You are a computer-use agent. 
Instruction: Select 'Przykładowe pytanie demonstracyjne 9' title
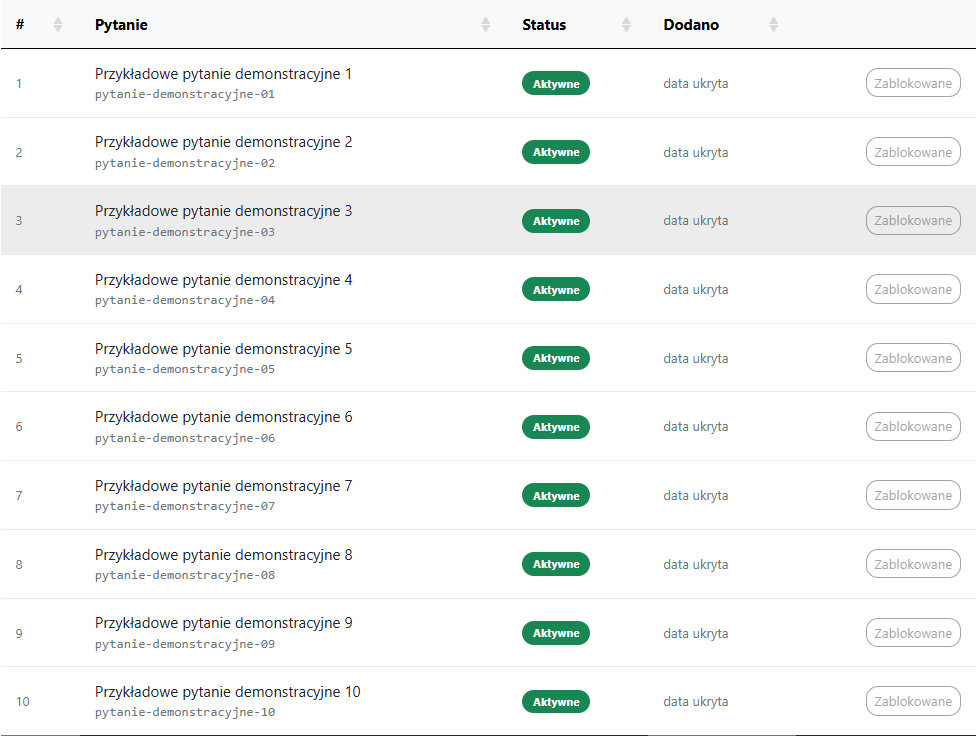pyautogui.click(x=223, y=623)
